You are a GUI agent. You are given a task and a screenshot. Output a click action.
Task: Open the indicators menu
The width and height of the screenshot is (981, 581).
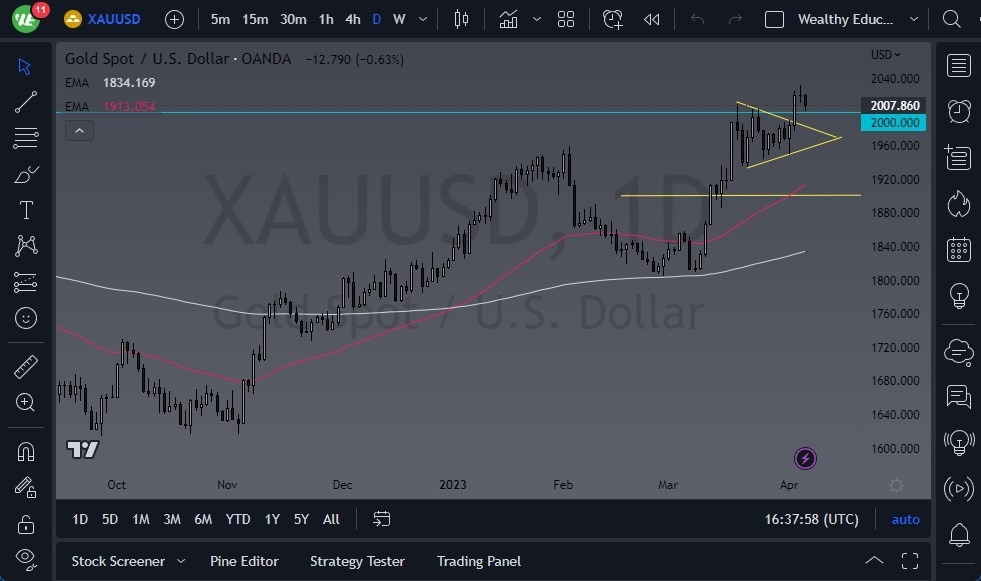coord(508,19)
